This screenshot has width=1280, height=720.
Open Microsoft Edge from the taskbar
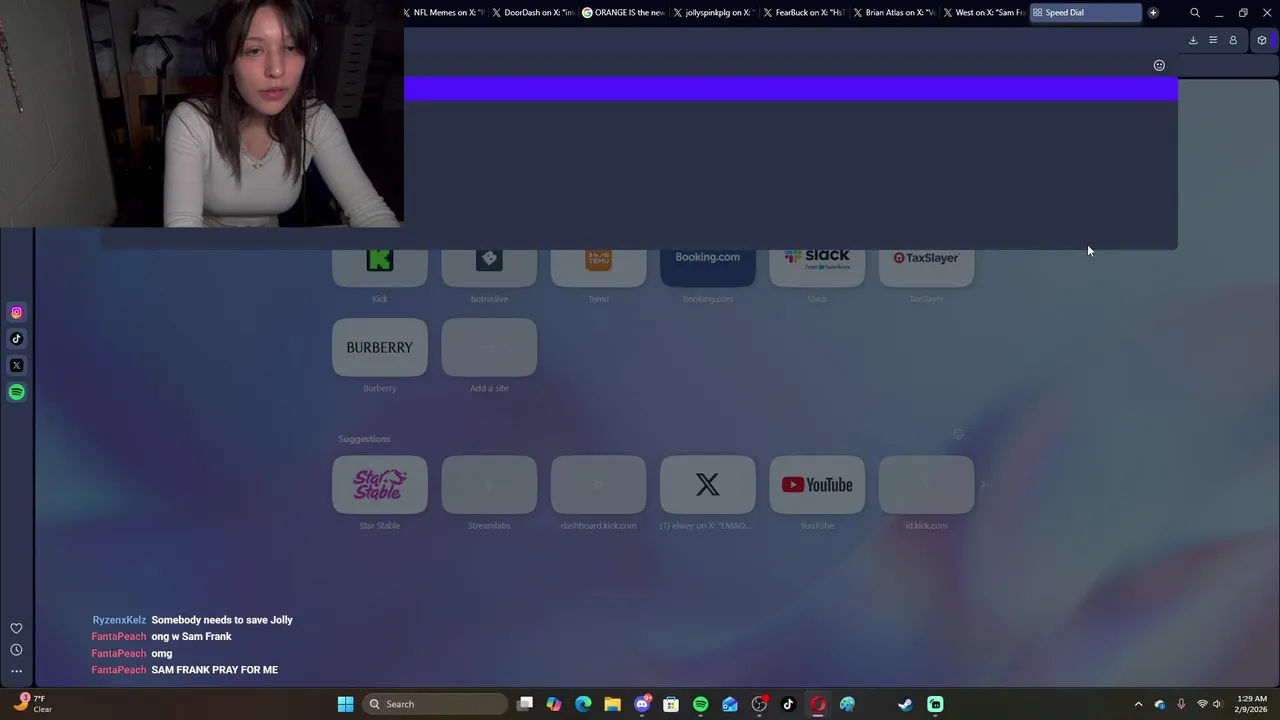tap(583, 704)
